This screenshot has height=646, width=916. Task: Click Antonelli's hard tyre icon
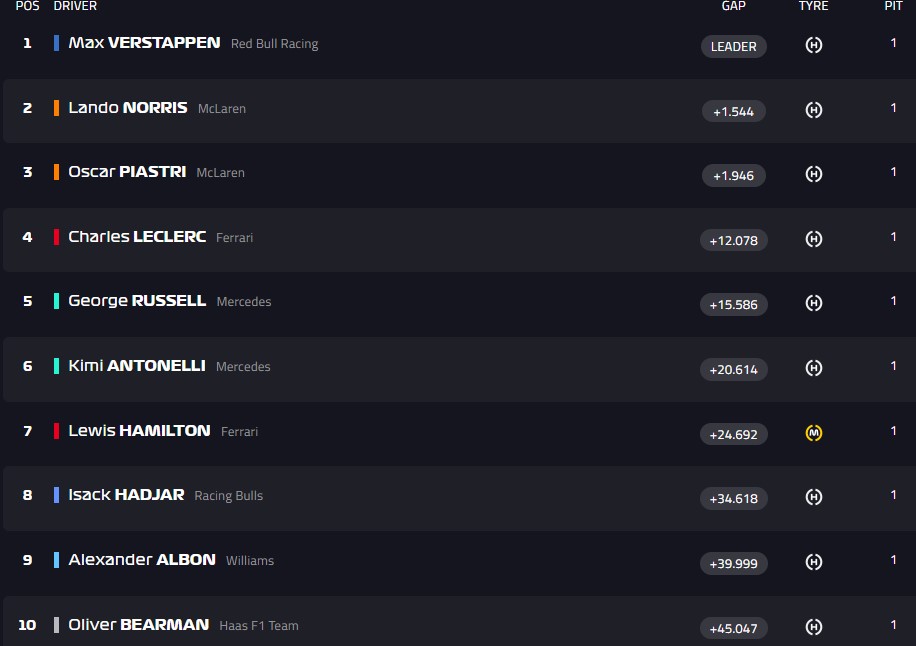point(814,368)
